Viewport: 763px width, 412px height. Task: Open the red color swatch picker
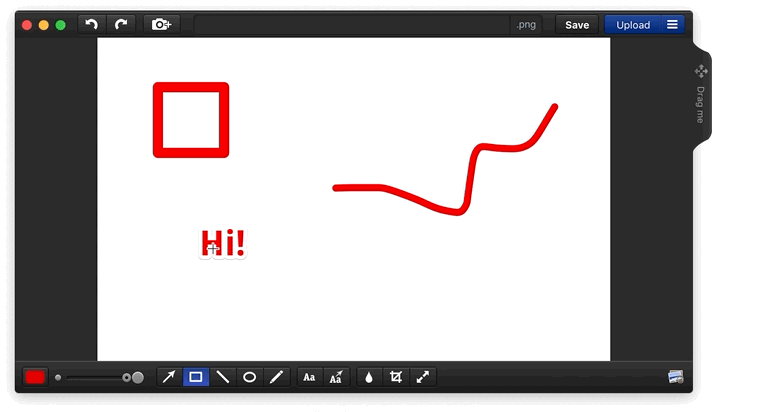point(35,377)
